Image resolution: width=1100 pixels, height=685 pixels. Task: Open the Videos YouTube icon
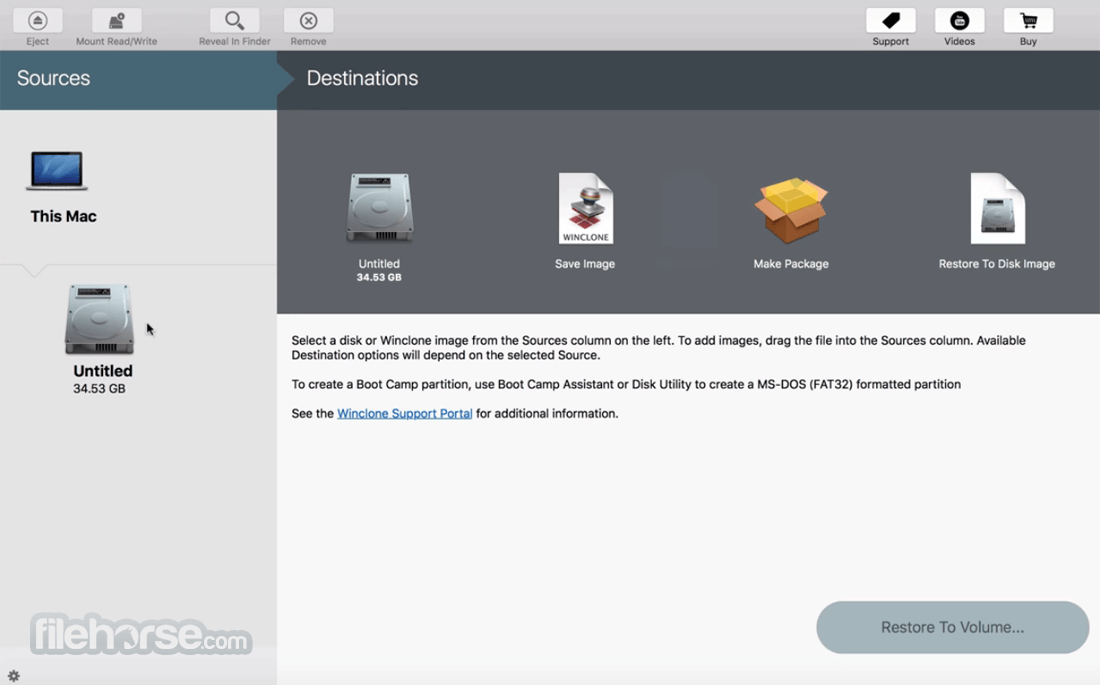(960, 21)
